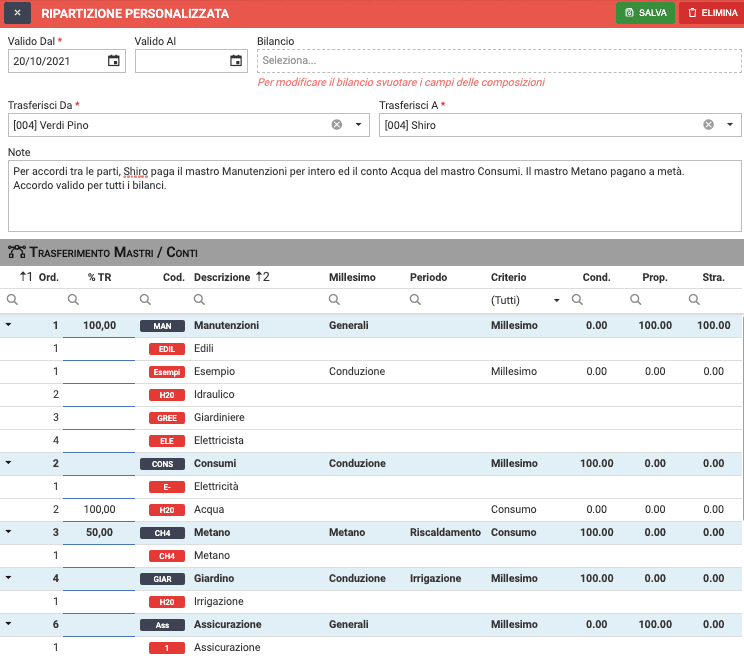Click the green SALVA button

(x=645, y=13)
